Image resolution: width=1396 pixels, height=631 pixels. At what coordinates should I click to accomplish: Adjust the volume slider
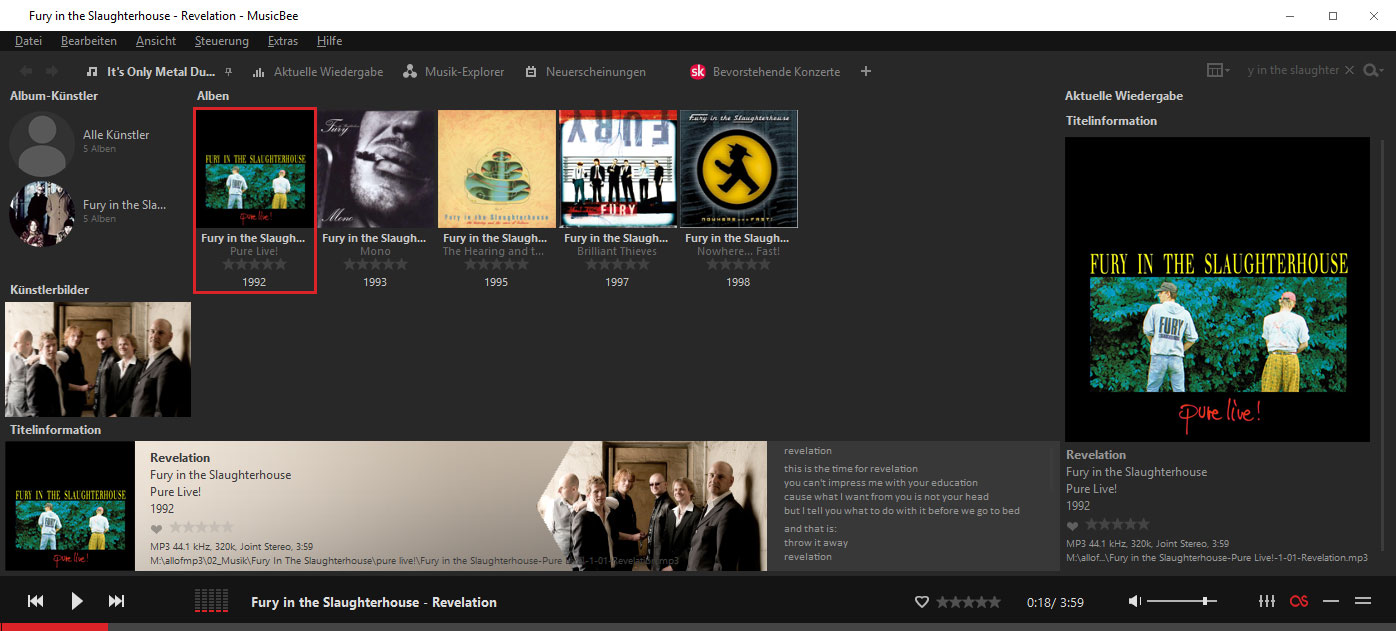coord(1181,601)
